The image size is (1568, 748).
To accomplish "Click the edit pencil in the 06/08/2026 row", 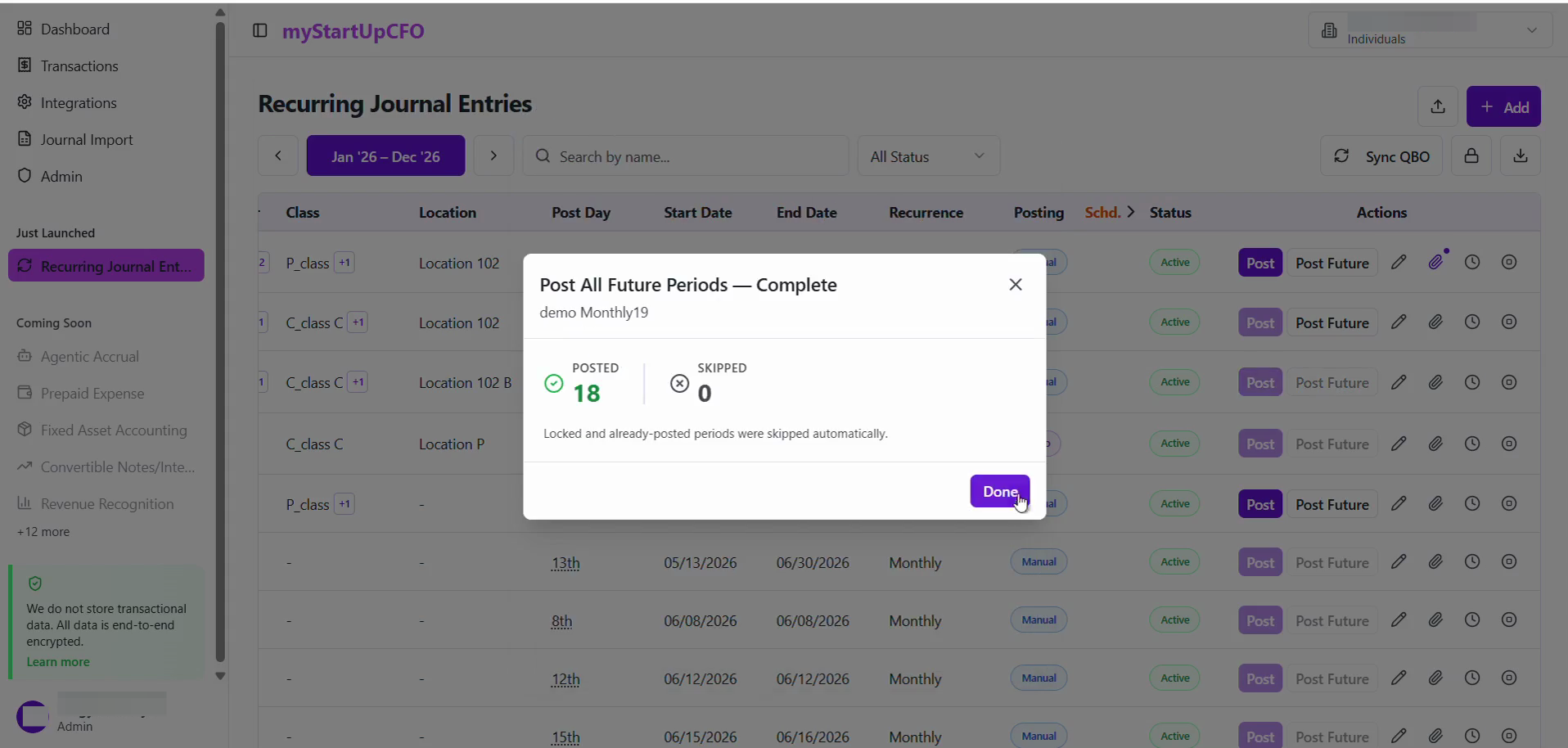I will [x=1399, y=620].
